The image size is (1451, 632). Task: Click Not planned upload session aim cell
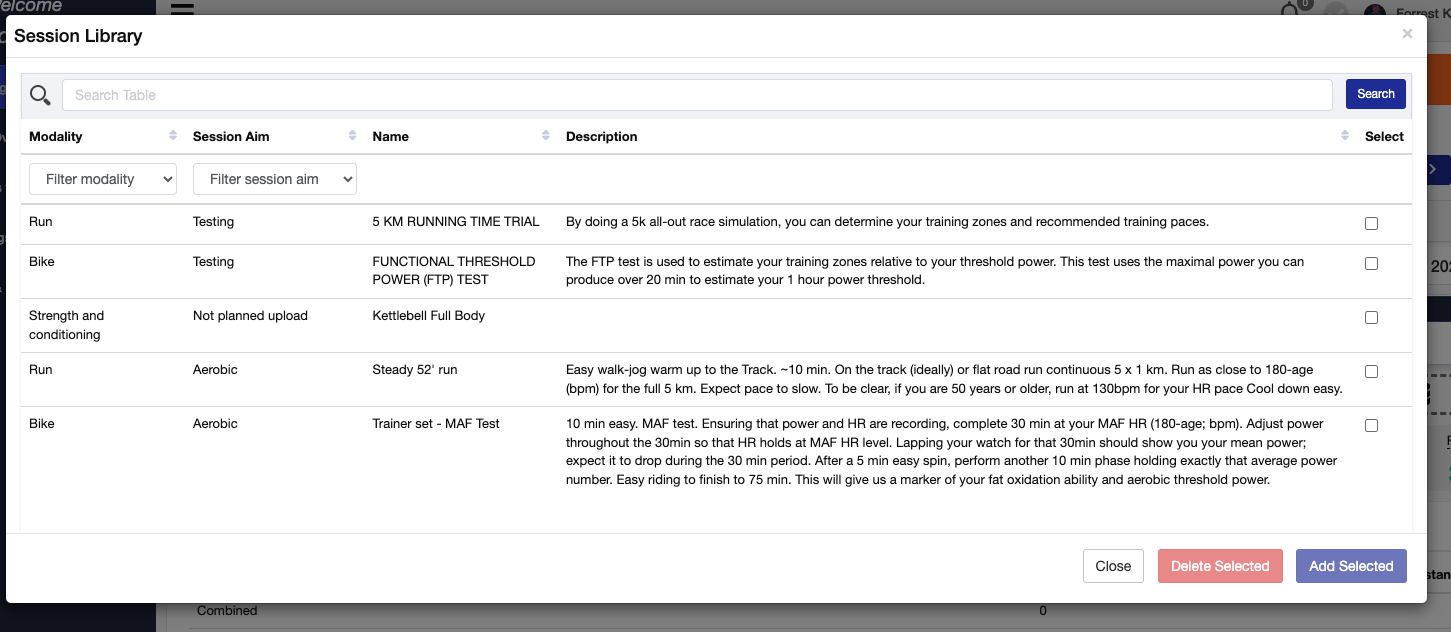[250, 315]
